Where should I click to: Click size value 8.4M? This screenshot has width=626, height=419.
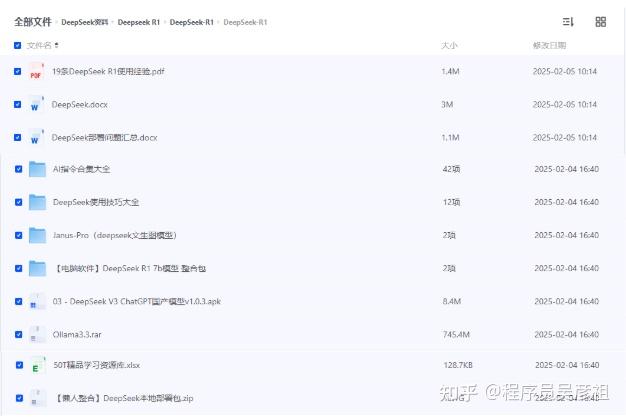coord(452,301)
